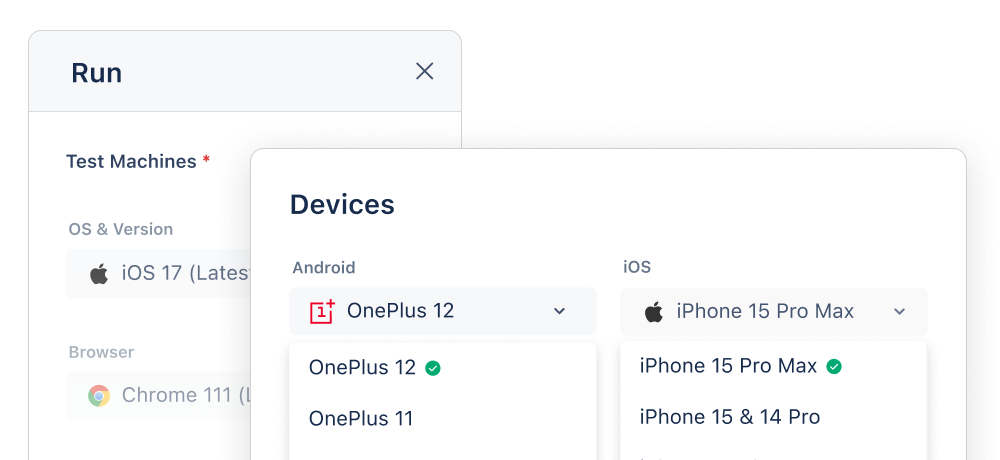Click the Test Machines label

point(131,162)
